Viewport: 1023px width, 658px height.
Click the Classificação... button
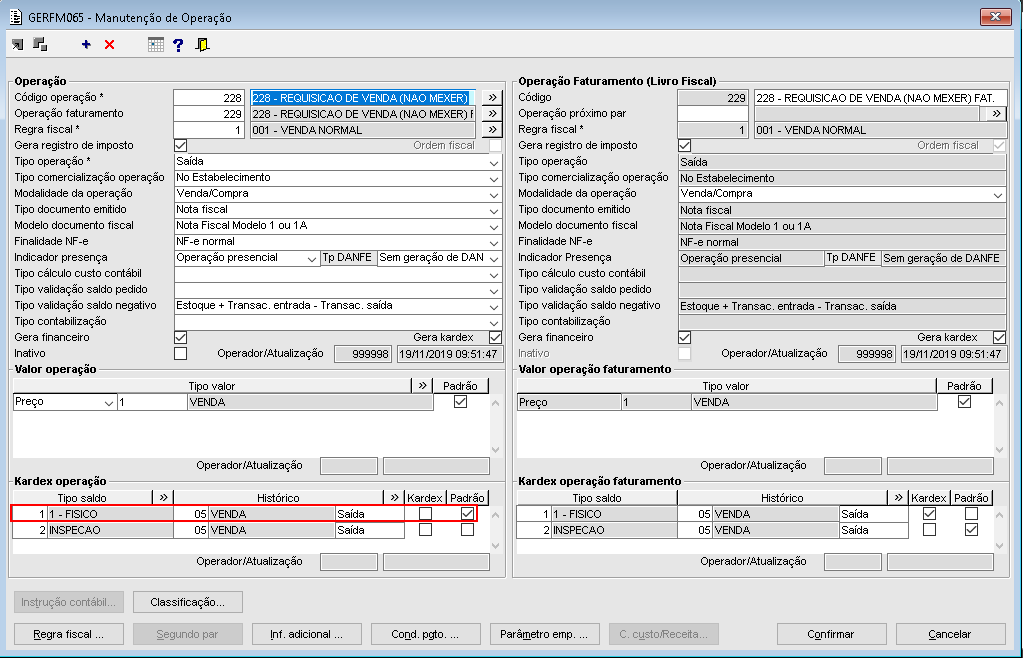[x=188, y=602]
